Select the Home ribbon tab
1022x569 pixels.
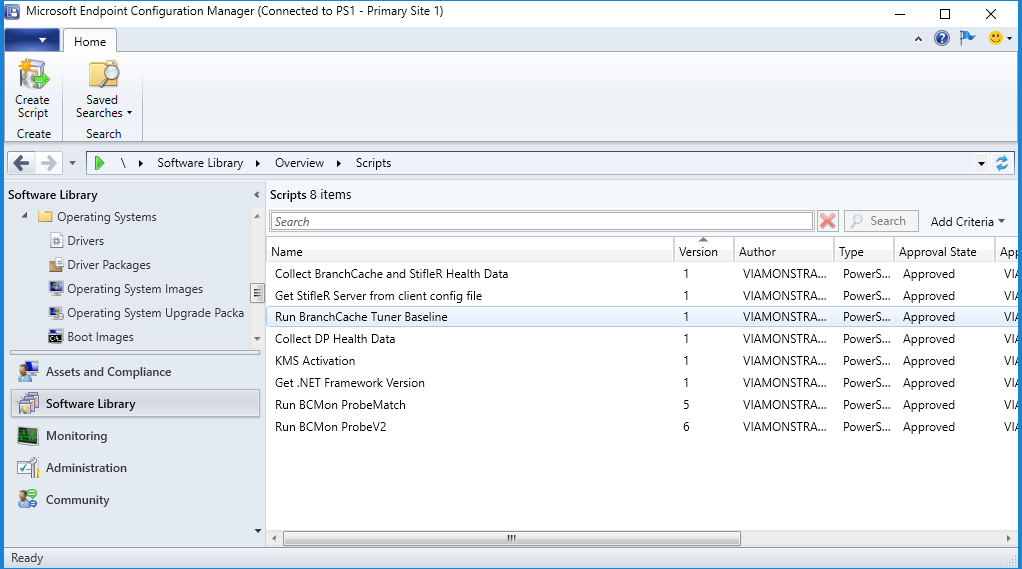90,42
